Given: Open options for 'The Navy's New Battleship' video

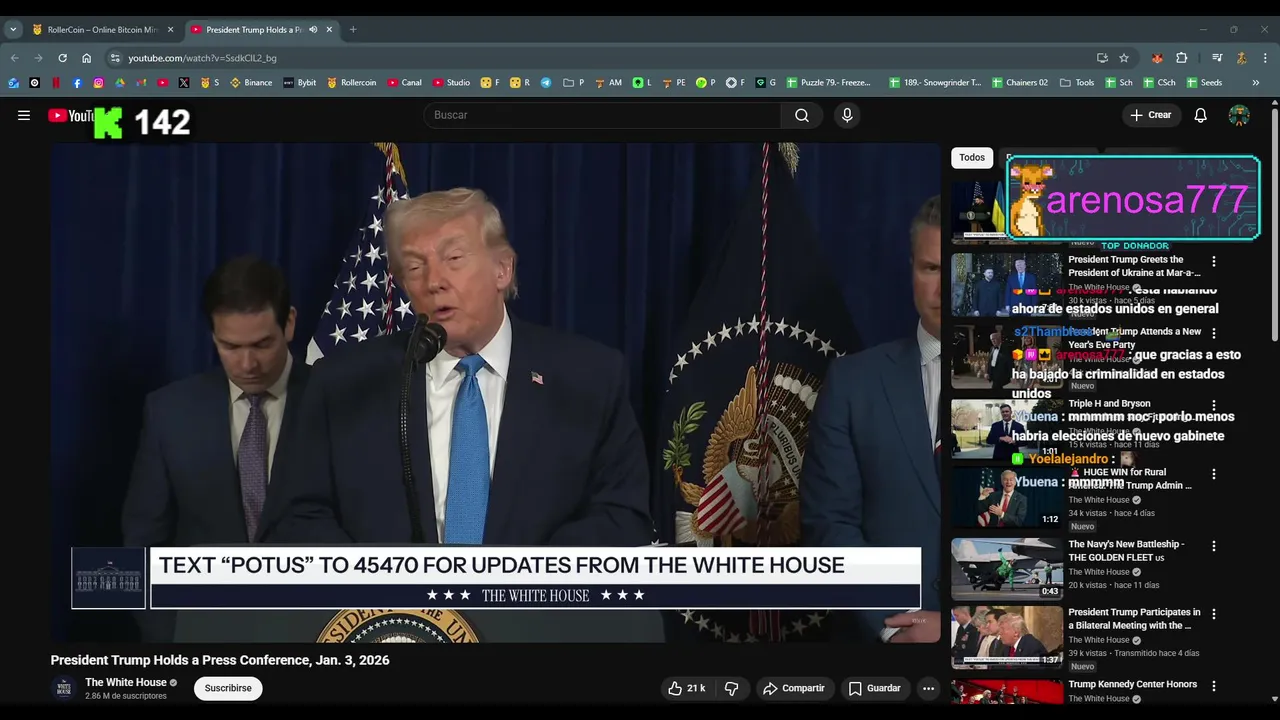Looking at the screenshot, I should coord(1214,546).
